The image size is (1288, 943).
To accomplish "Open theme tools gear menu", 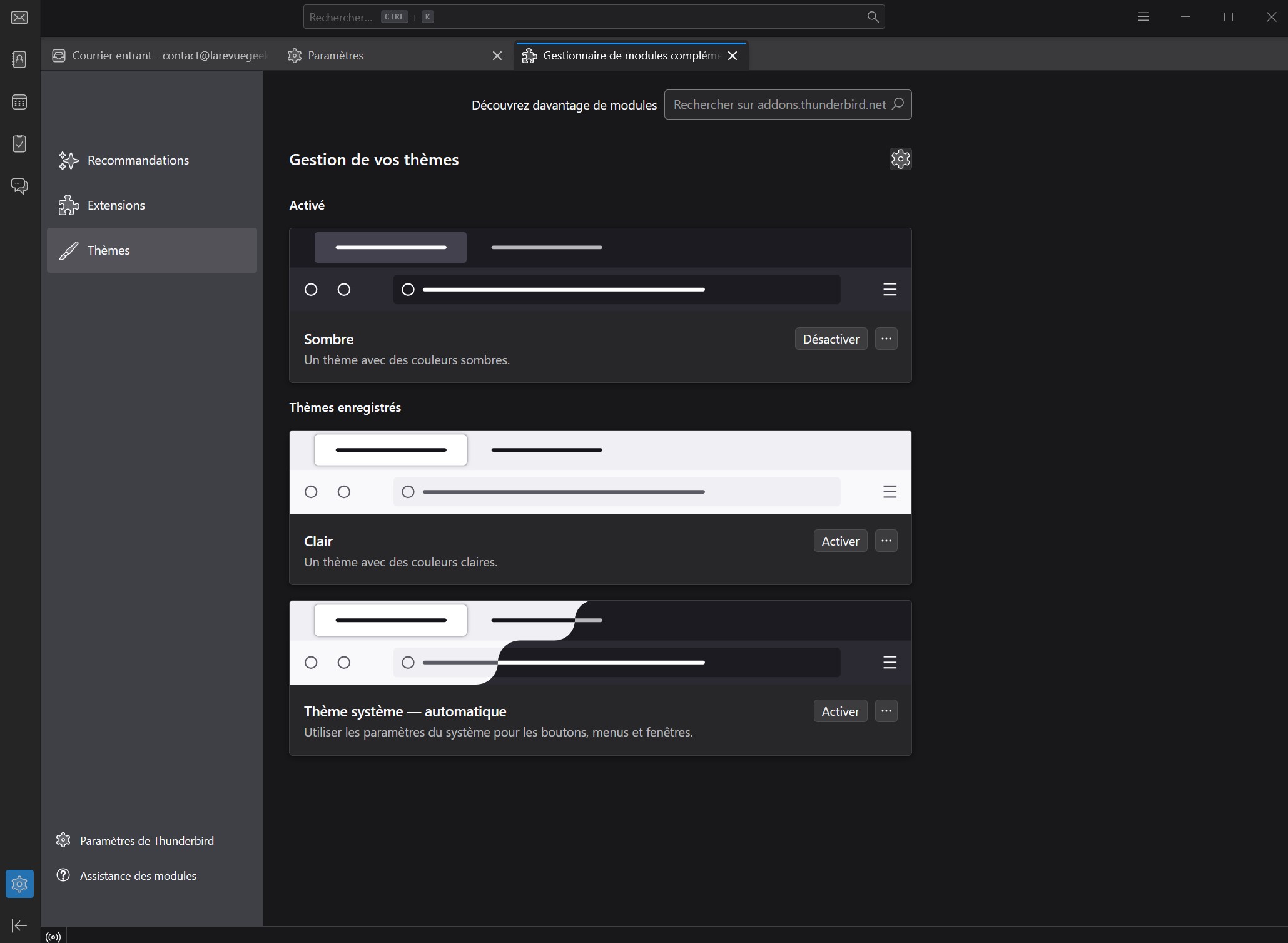I will [900, 159].
